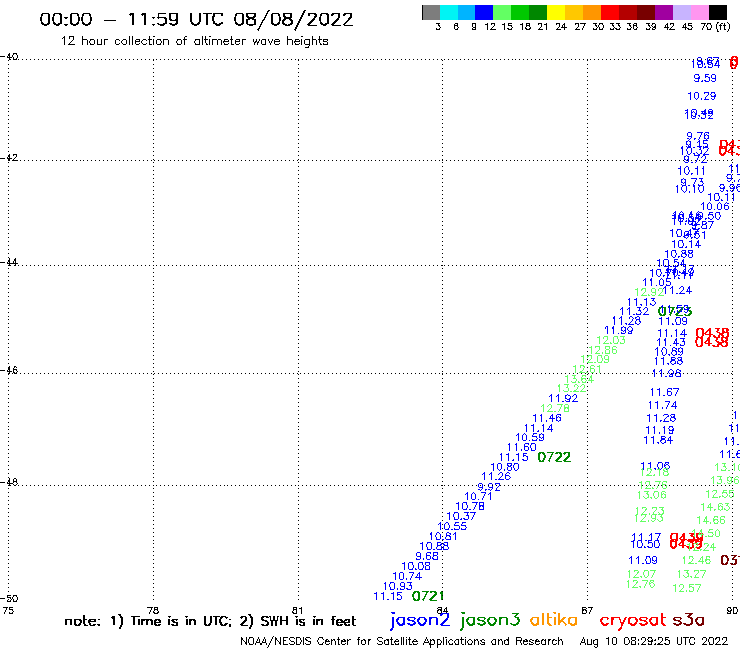Pick the orange swatch in the color scale

[592, 12]
